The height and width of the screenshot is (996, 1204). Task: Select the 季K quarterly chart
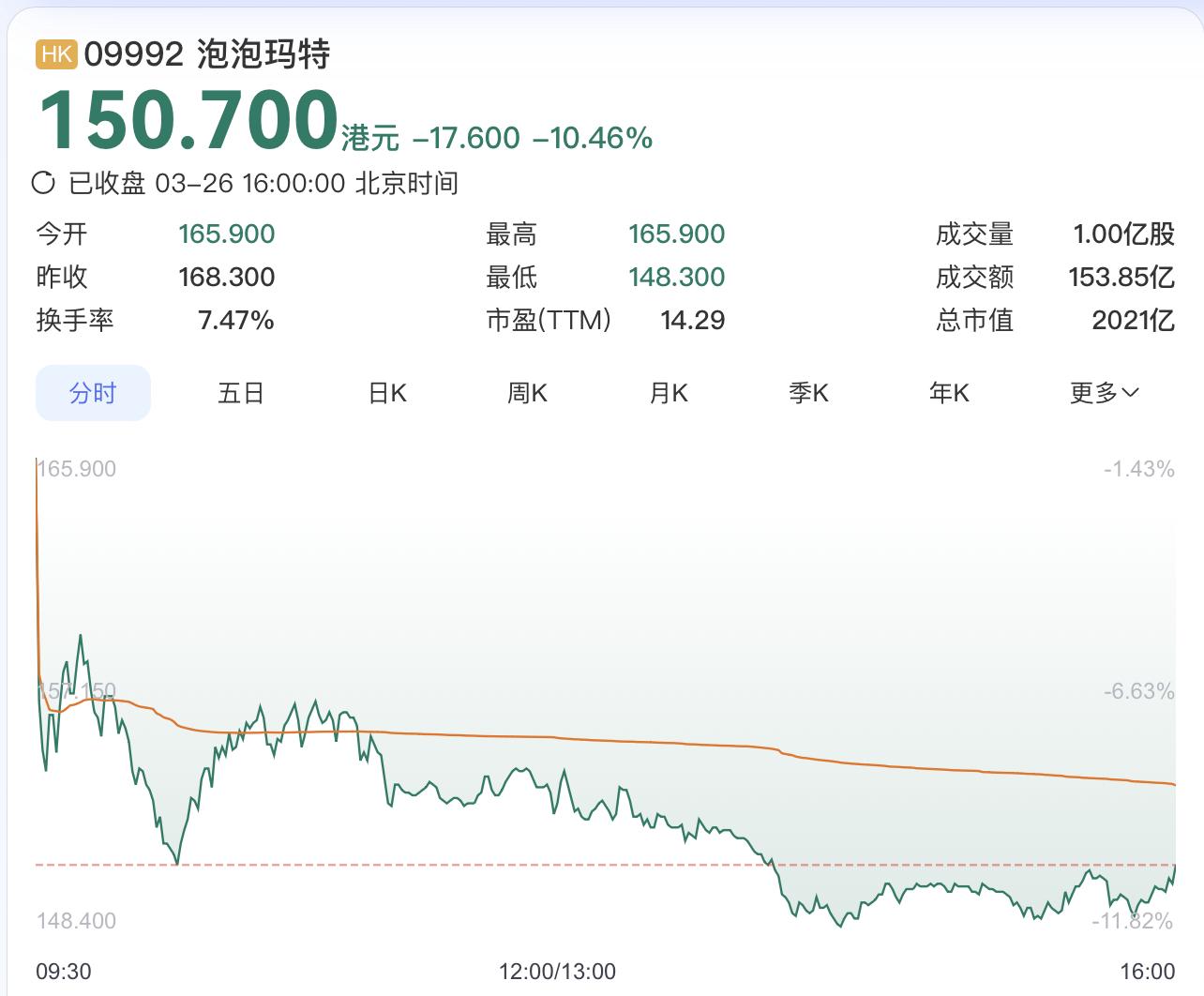pyautogui.click(x=808, y=393)
